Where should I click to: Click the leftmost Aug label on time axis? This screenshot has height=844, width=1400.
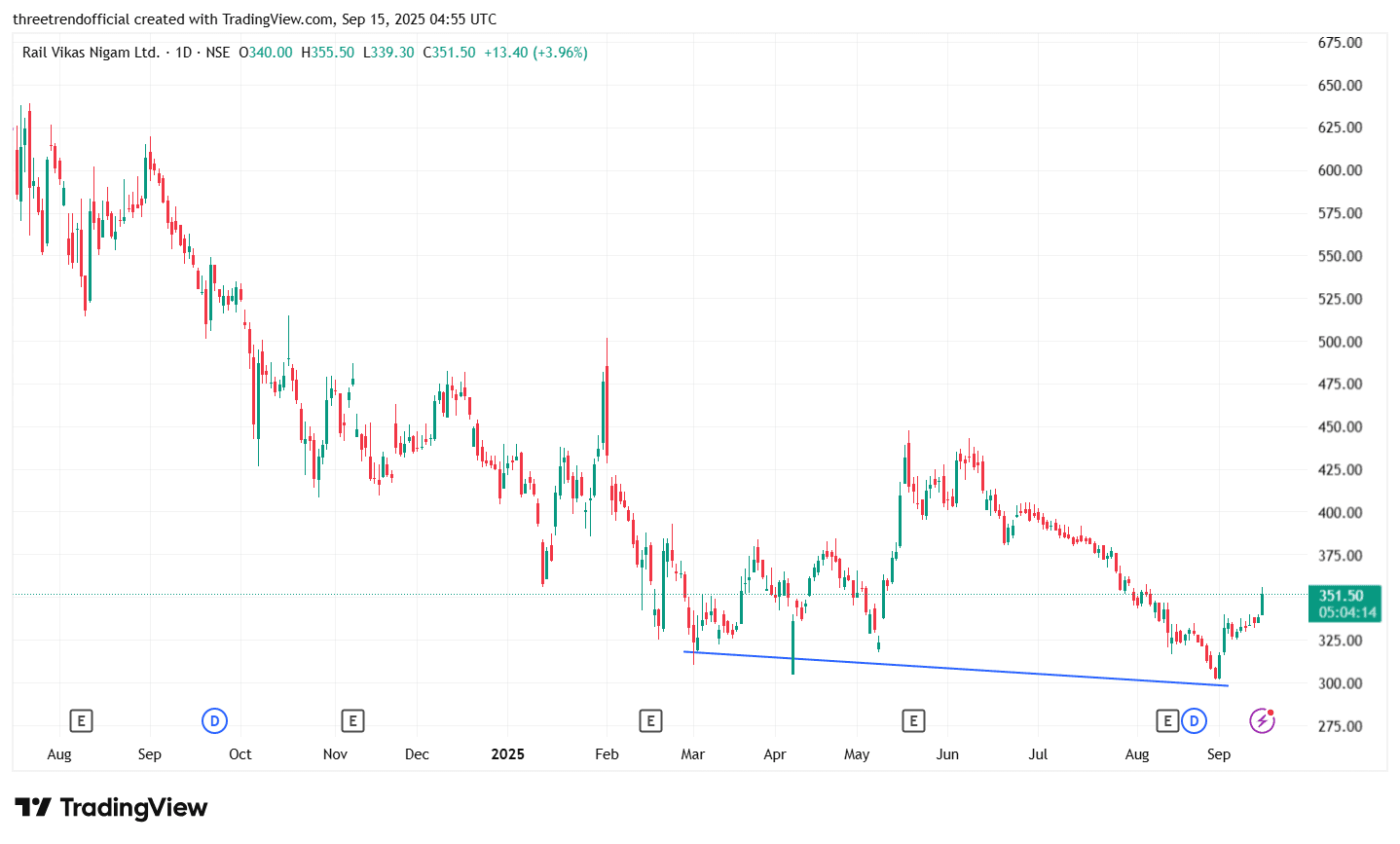(59, 754)
